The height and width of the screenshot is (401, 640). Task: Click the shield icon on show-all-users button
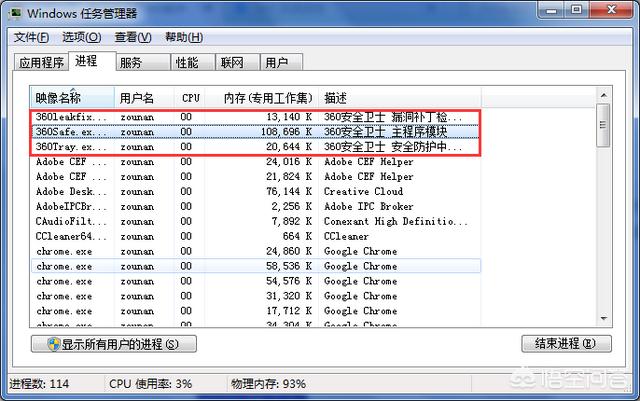54,344
